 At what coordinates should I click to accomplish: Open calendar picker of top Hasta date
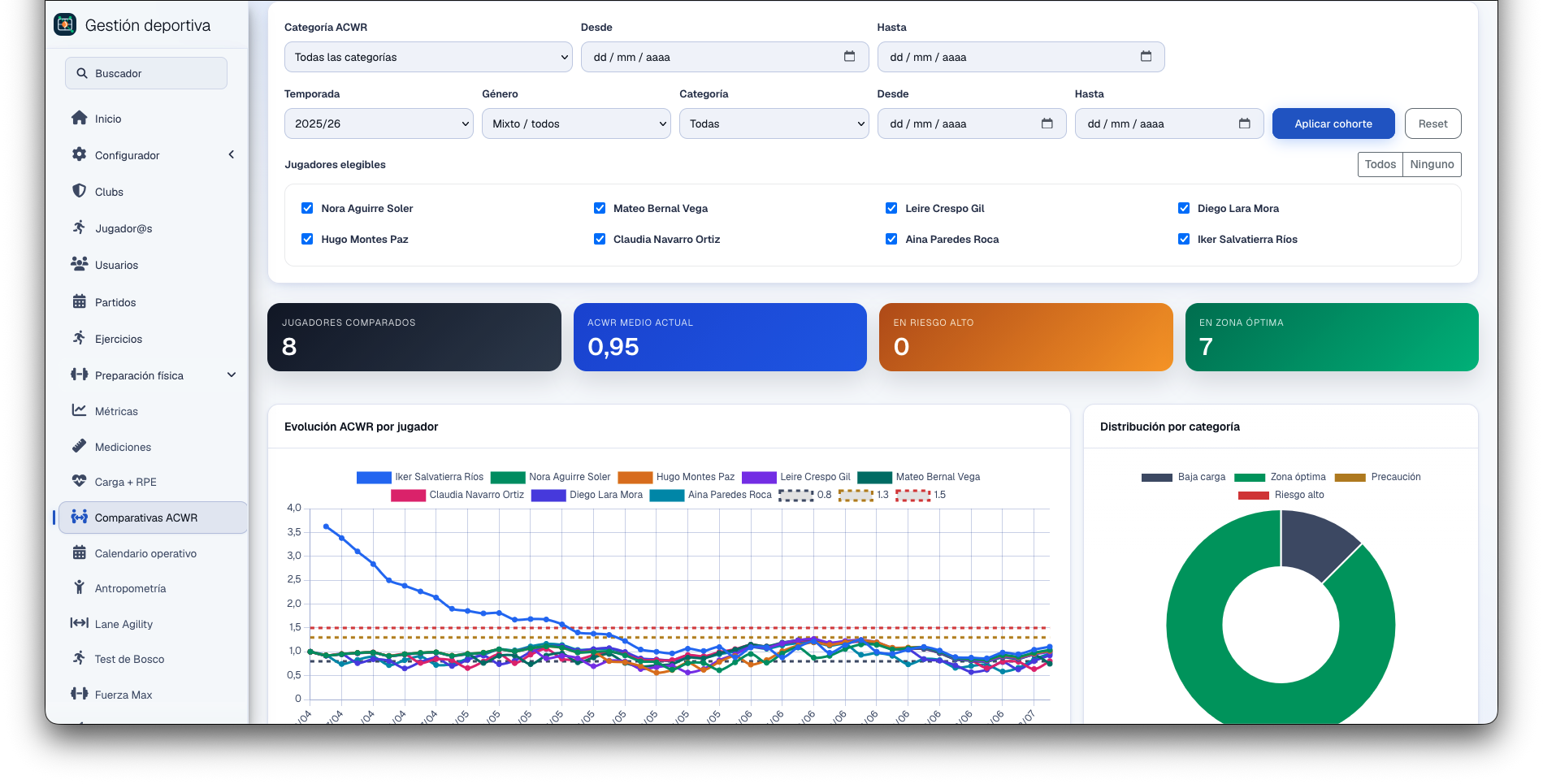click(x=1146, y=56)
